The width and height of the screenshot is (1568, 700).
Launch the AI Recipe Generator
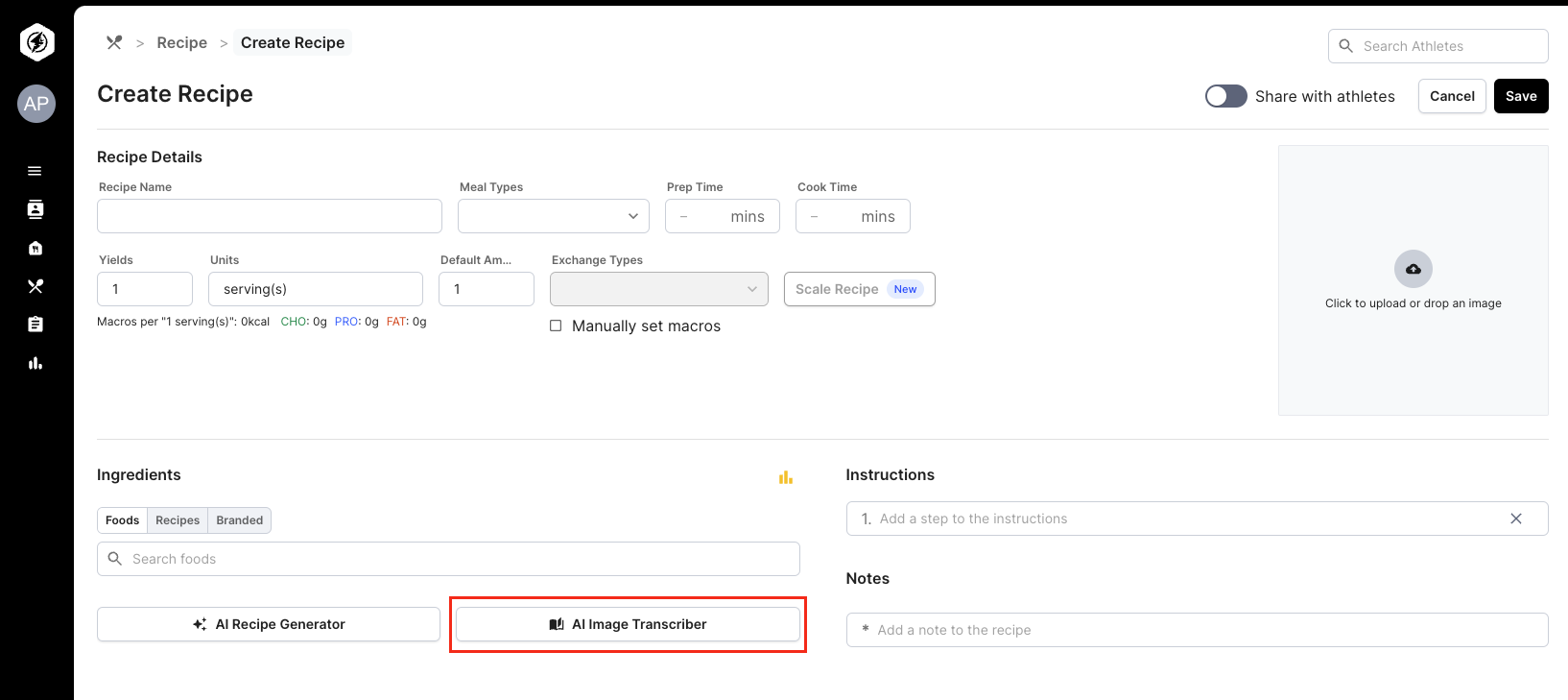(269, 624)
